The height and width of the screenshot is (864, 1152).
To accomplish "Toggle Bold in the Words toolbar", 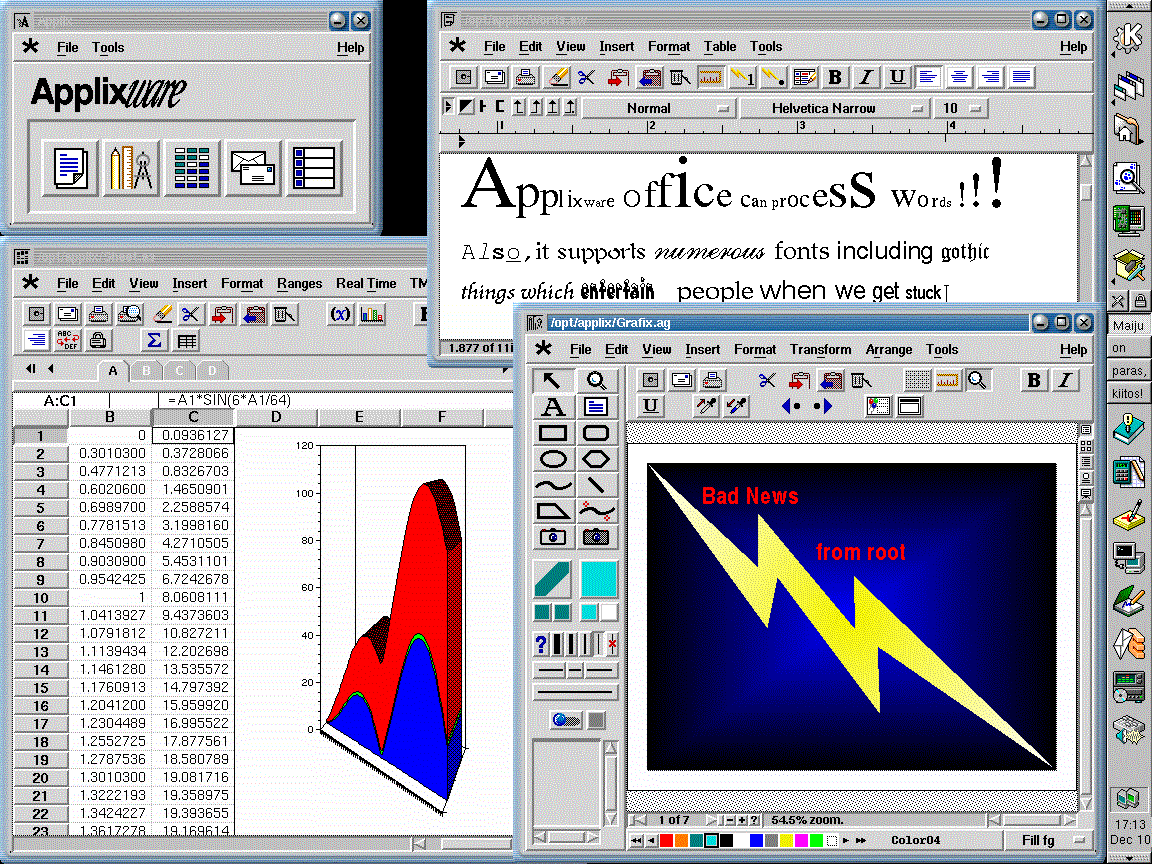I will pos(835,77).
